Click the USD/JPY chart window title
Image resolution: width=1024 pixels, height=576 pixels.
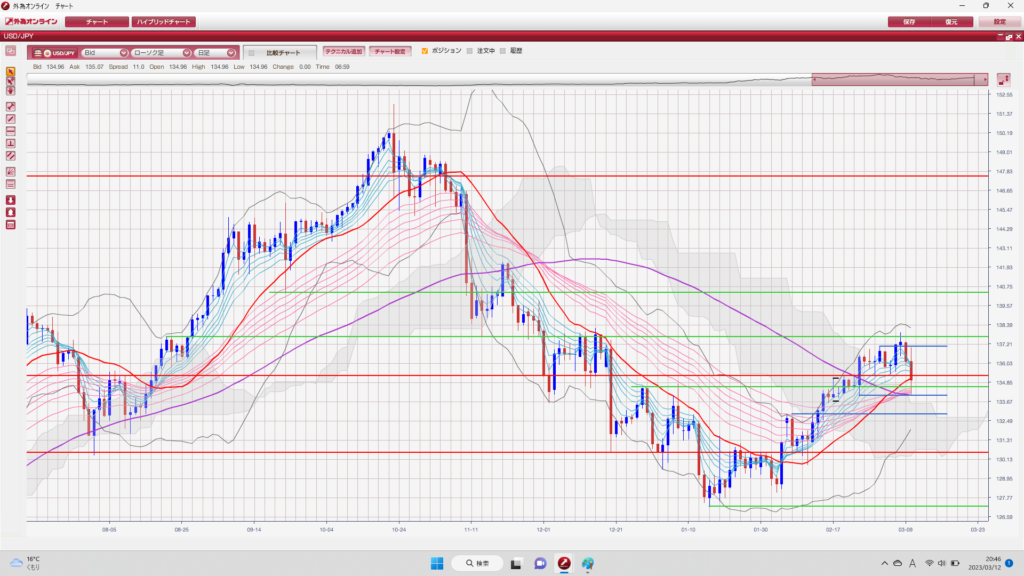18,36
